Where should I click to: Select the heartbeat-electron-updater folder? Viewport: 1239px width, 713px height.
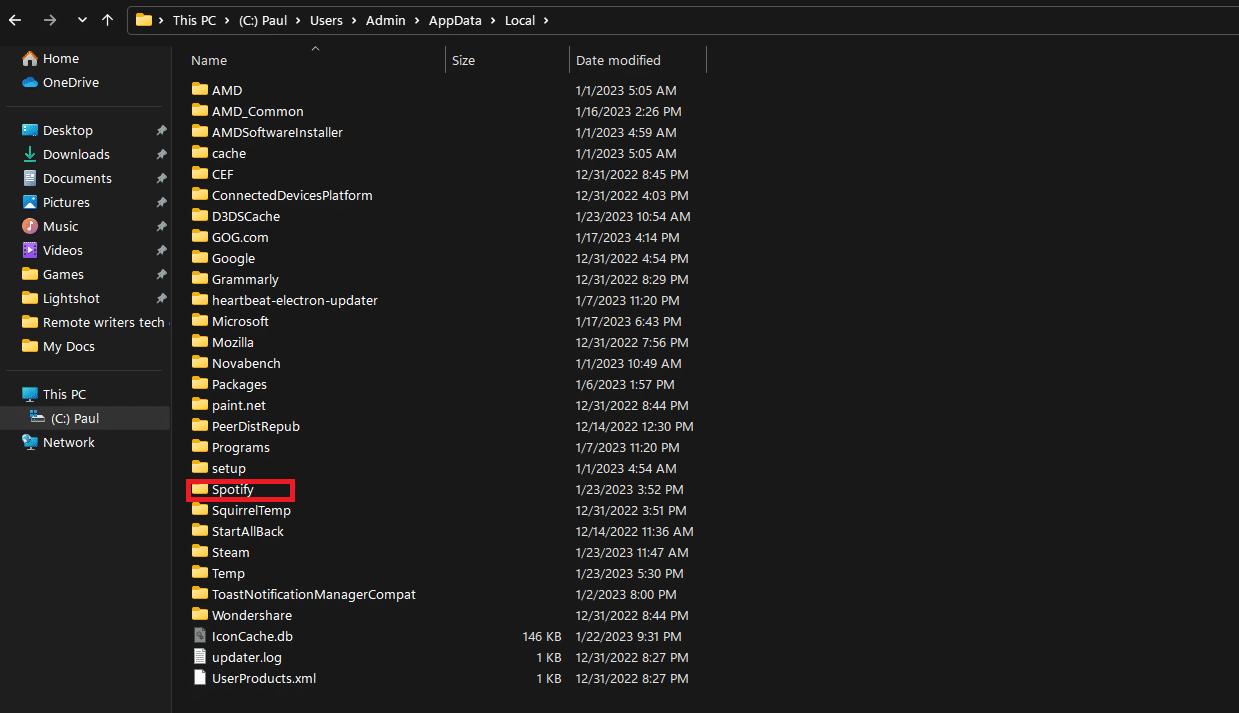[285, 300]
